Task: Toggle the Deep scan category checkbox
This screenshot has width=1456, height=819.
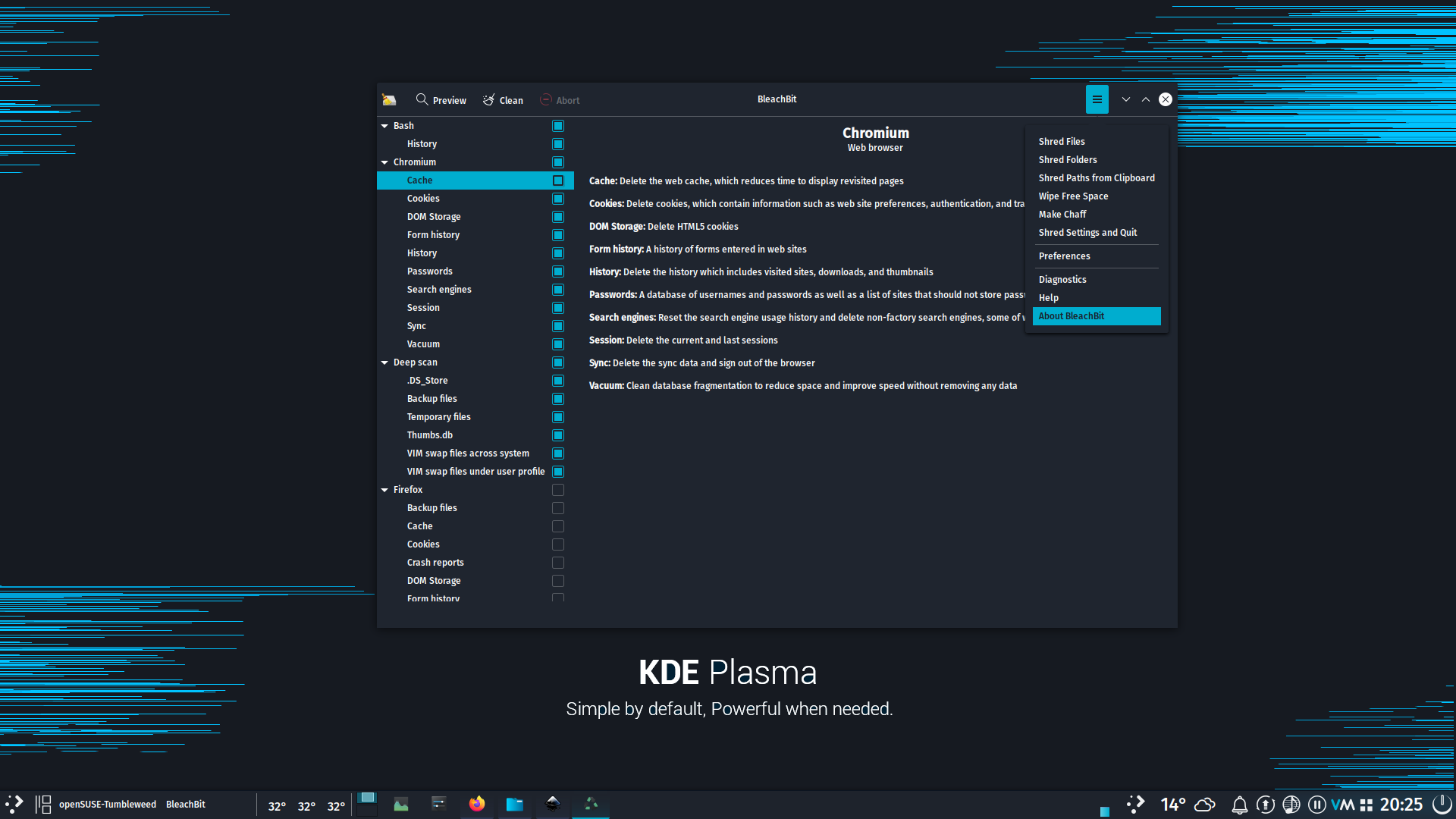Action: 558,362
